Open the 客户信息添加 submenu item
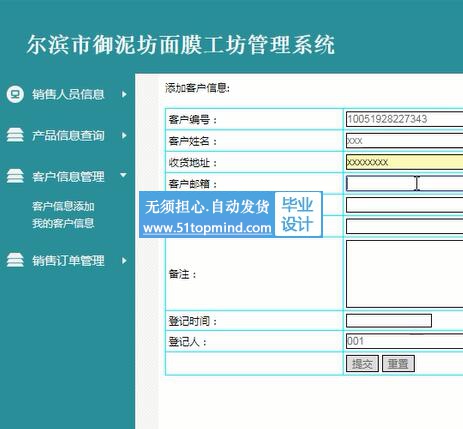 pos(63,206)
